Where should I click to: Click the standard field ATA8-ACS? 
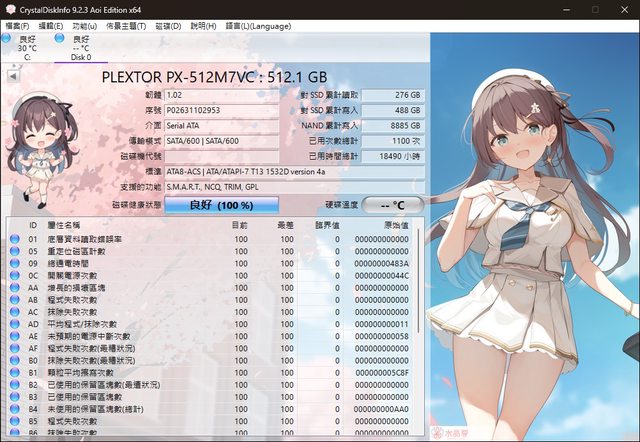294,172
